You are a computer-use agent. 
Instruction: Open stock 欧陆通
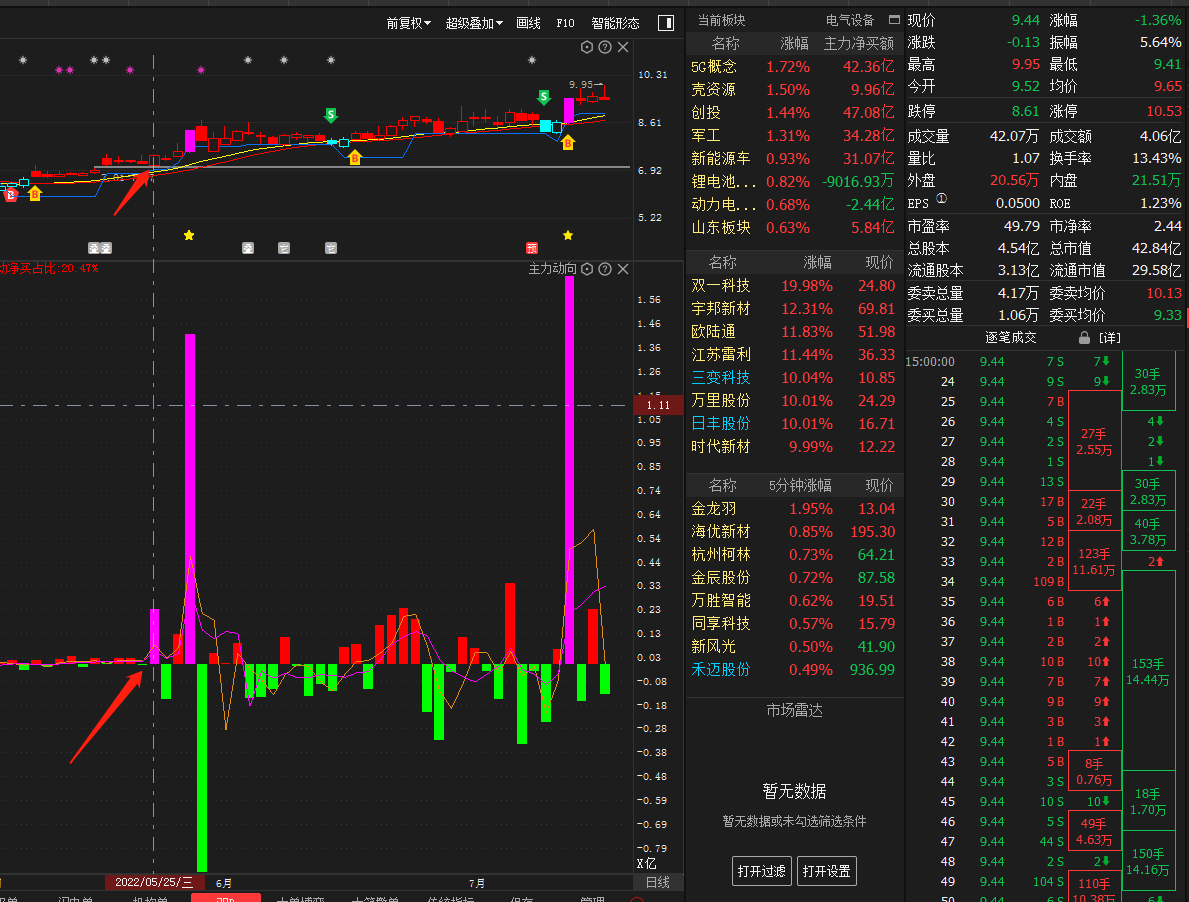[793, 331]
